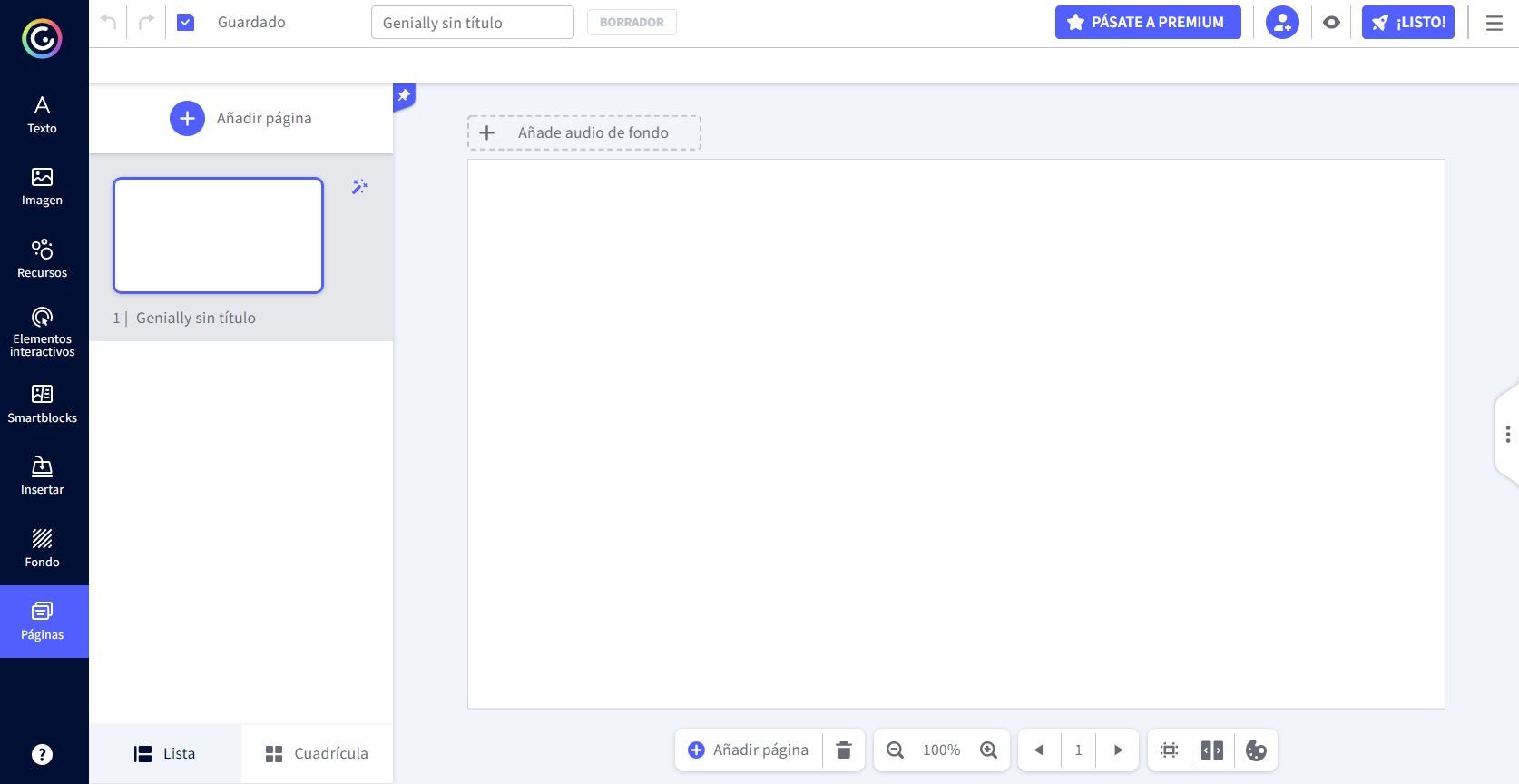Switch to the Cuadrícula view tab
The width and height of the screenshot is (1519, 784).
pyautogui.click(x=317, y=754)
